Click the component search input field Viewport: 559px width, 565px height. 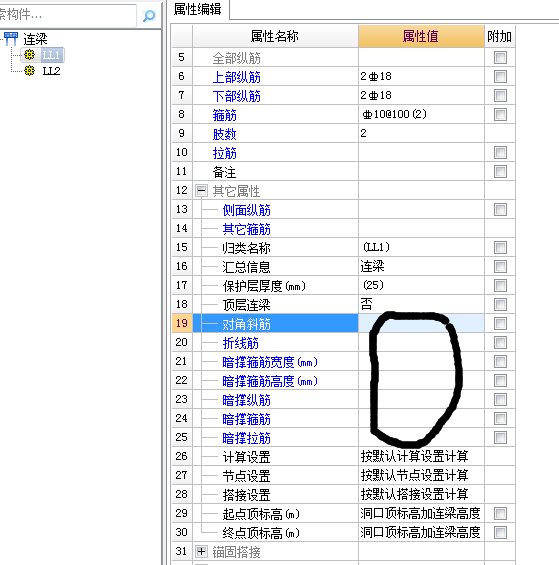[68, 15]
